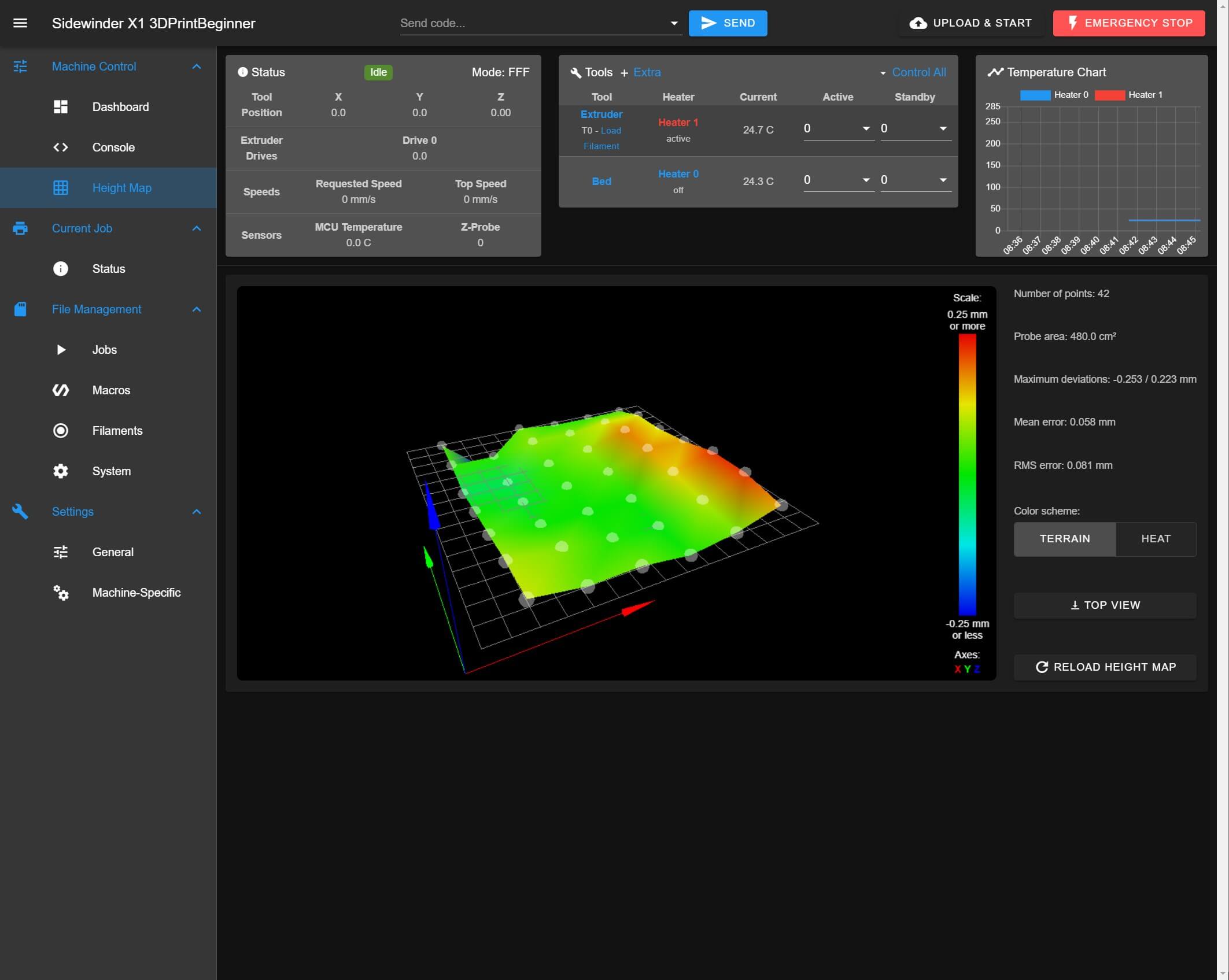The width and height of the screenshot is (1229, 980).
Task: Open General settings menu item
Action: 113,552
